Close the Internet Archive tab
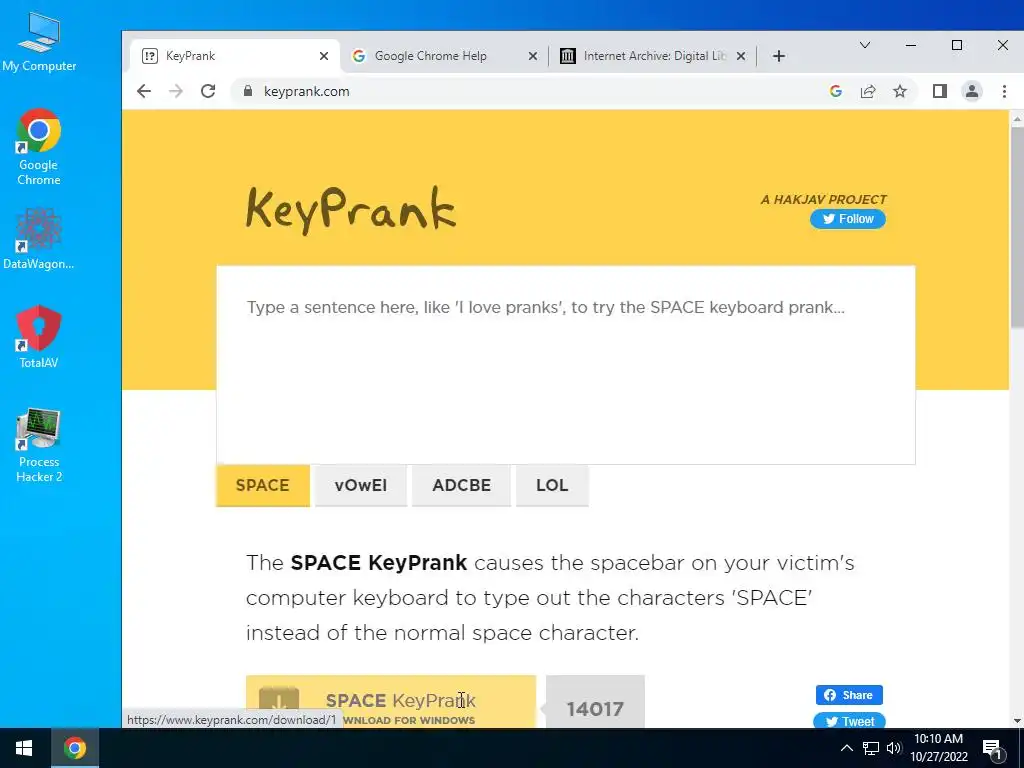 (741, 56)
